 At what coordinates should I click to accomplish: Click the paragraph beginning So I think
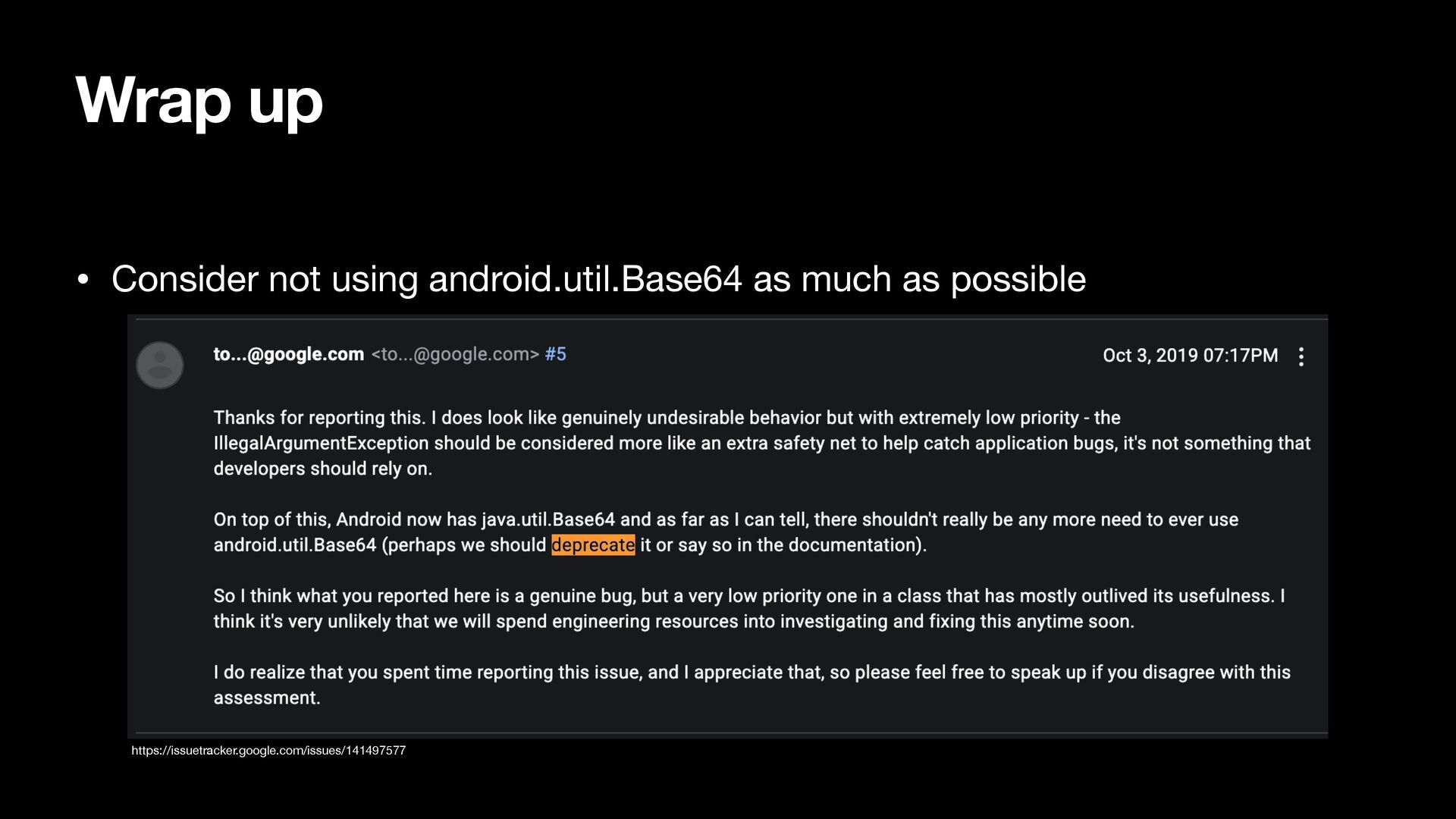click(x=749, y=608)
